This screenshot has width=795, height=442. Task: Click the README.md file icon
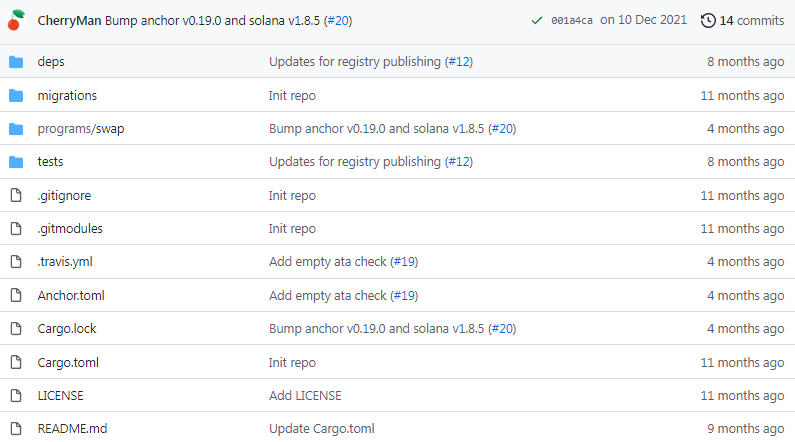(16, 428)
